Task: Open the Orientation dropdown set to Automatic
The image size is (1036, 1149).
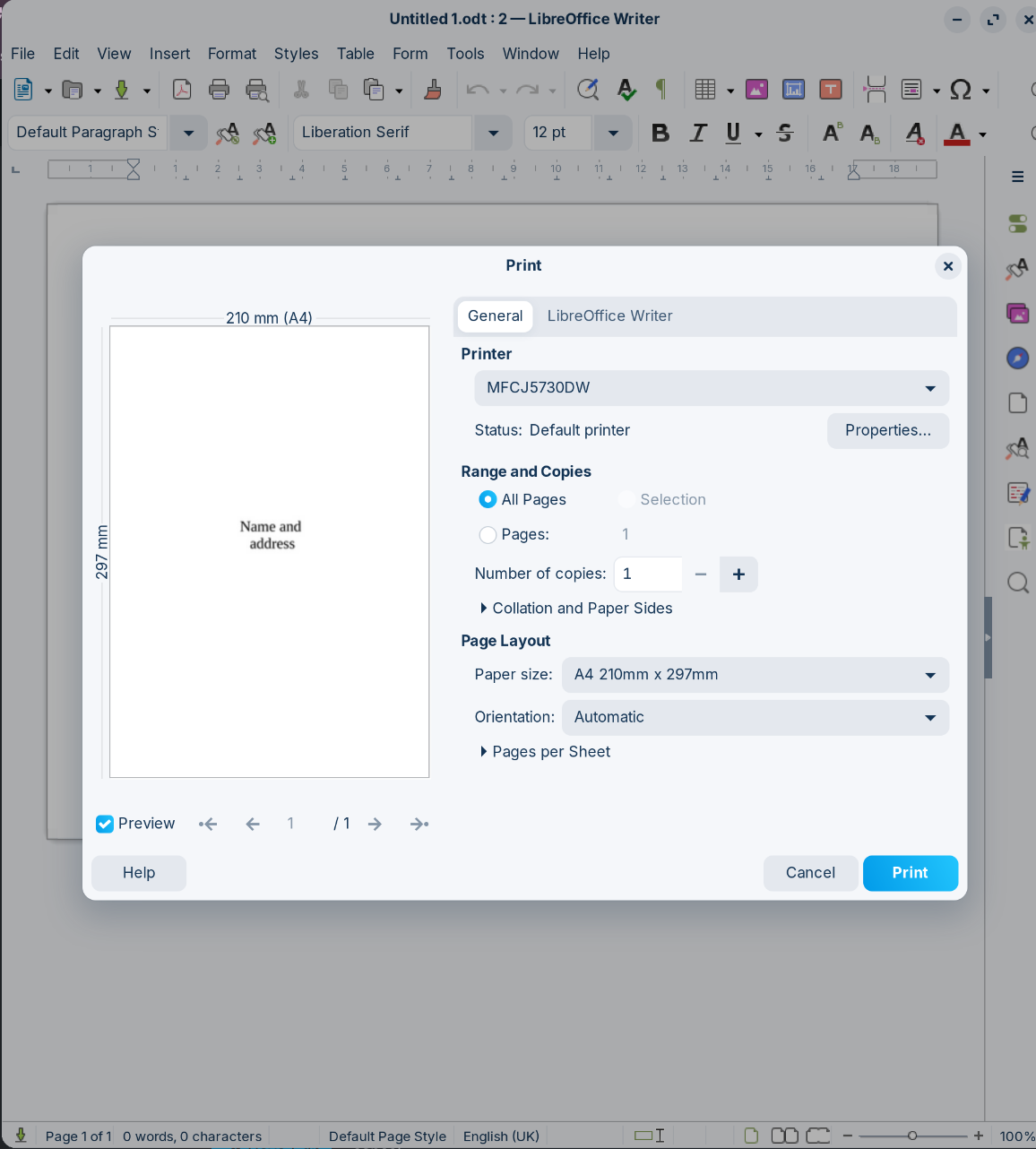Action: point(755,718)
